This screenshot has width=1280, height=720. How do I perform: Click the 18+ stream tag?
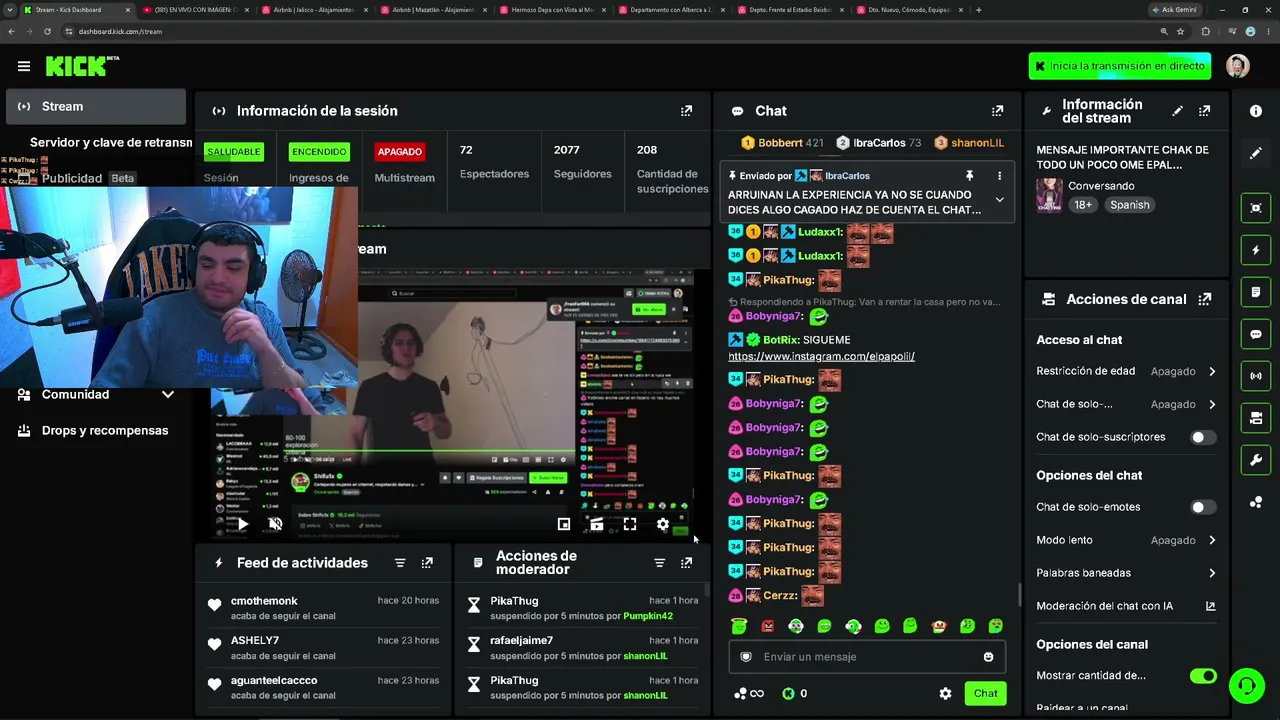pyautogui.click(x=1083, y=205)
